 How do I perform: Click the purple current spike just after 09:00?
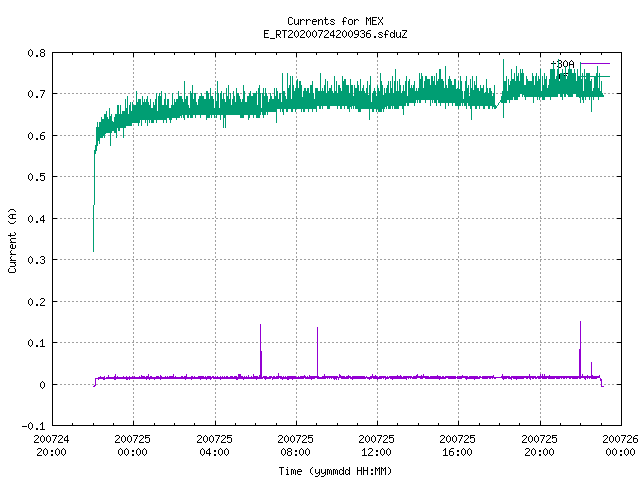pyautogui.click(x=318, y=352)
